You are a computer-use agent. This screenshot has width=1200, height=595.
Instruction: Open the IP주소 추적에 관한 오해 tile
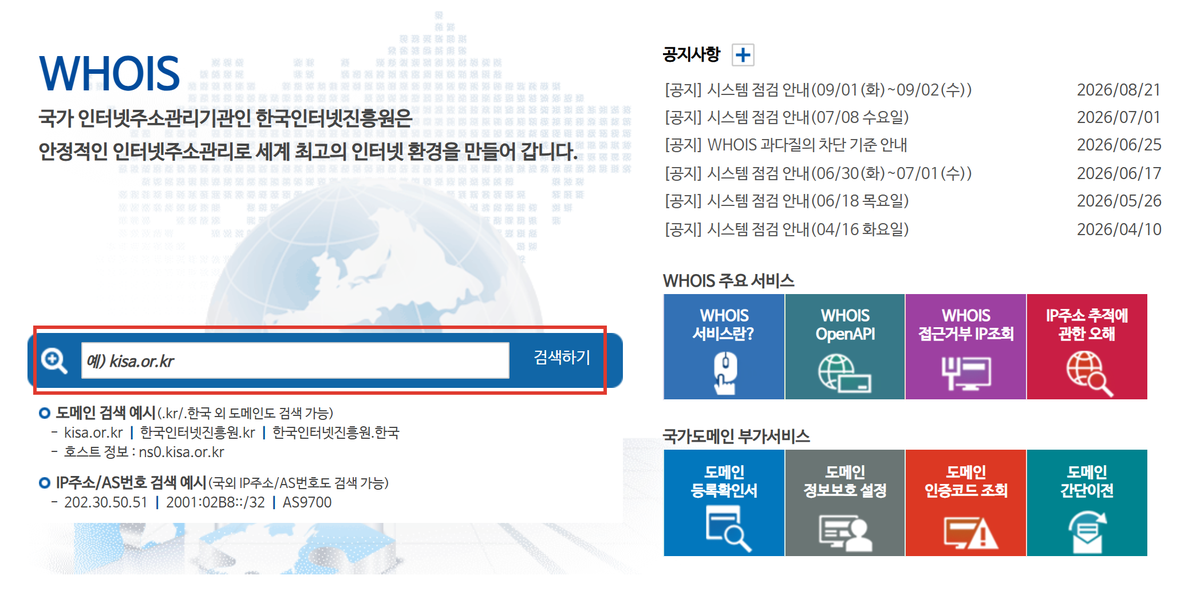[1087, 346]
